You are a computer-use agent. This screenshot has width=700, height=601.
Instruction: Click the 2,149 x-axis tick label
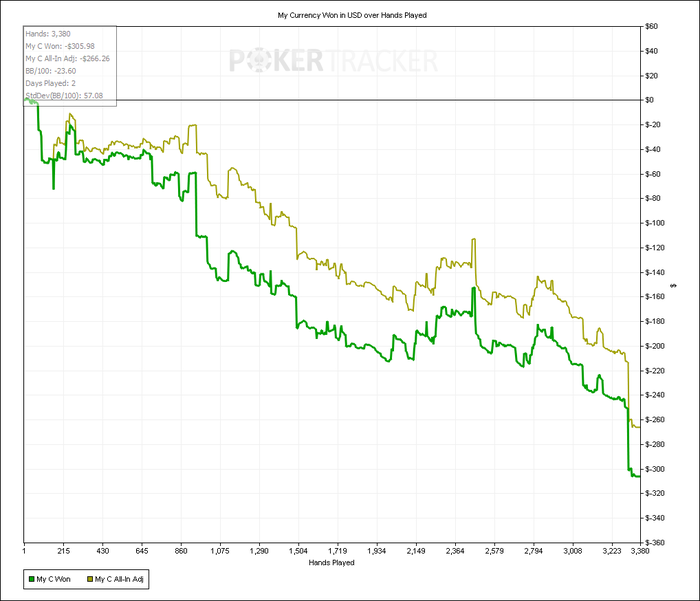pyautogui.click(x=416, y=551)
